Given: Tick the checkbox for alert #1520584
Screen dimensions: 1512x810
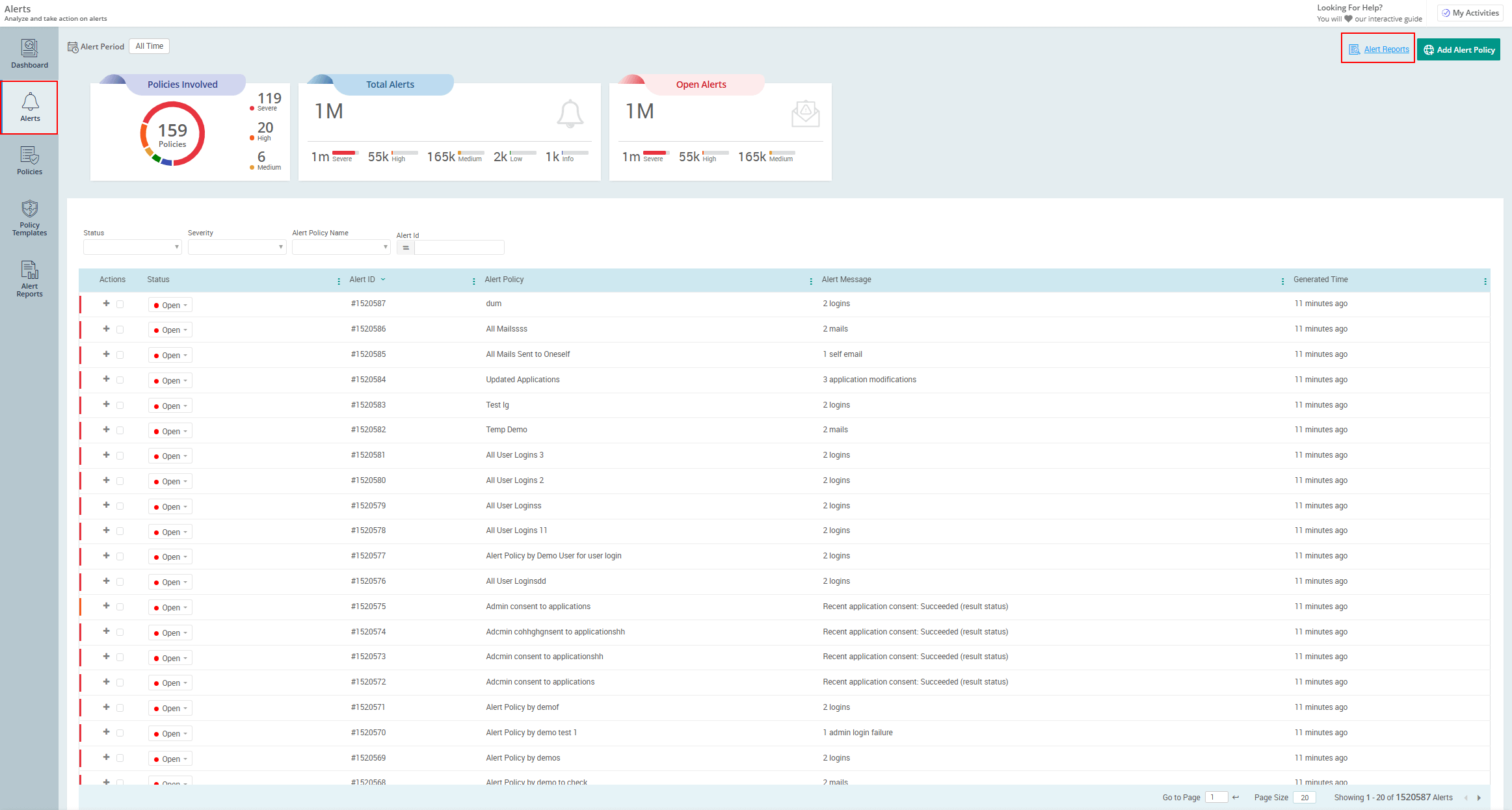Looking at the screenshot, I should [x=120, y=380].
